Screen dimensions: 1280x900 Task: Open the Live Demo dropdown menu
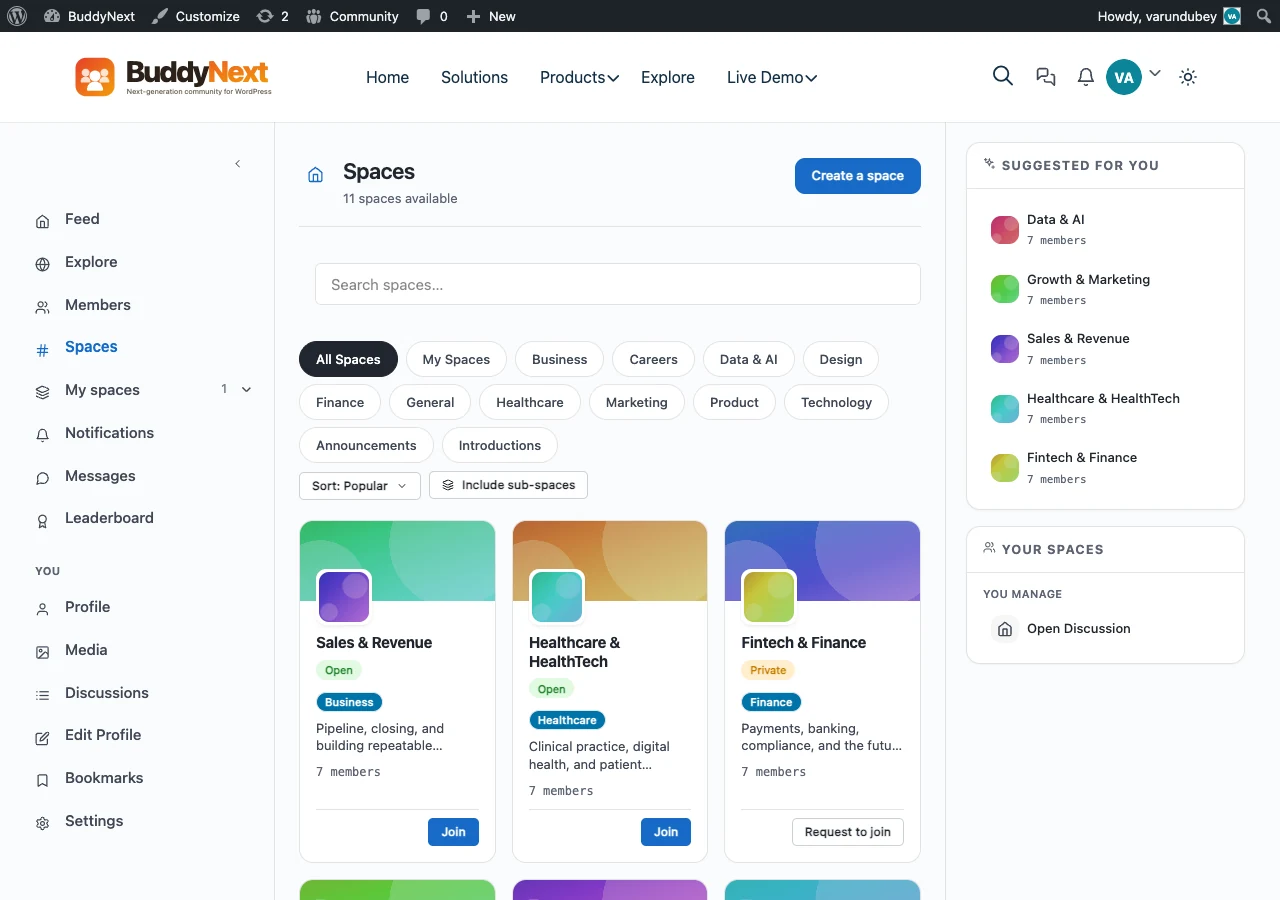coord(772,77)
